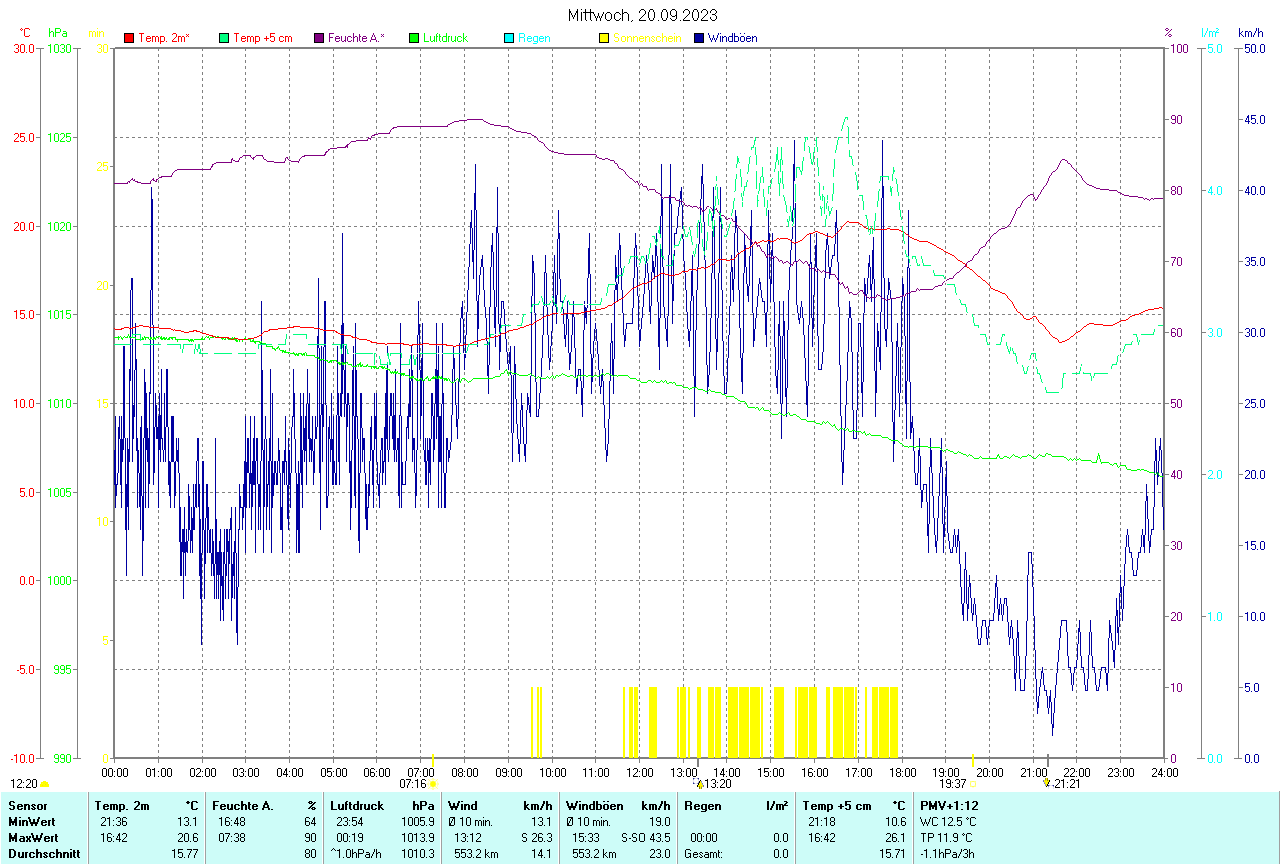Click the bright green Luftdruck legend swatch

click(413, 38)
